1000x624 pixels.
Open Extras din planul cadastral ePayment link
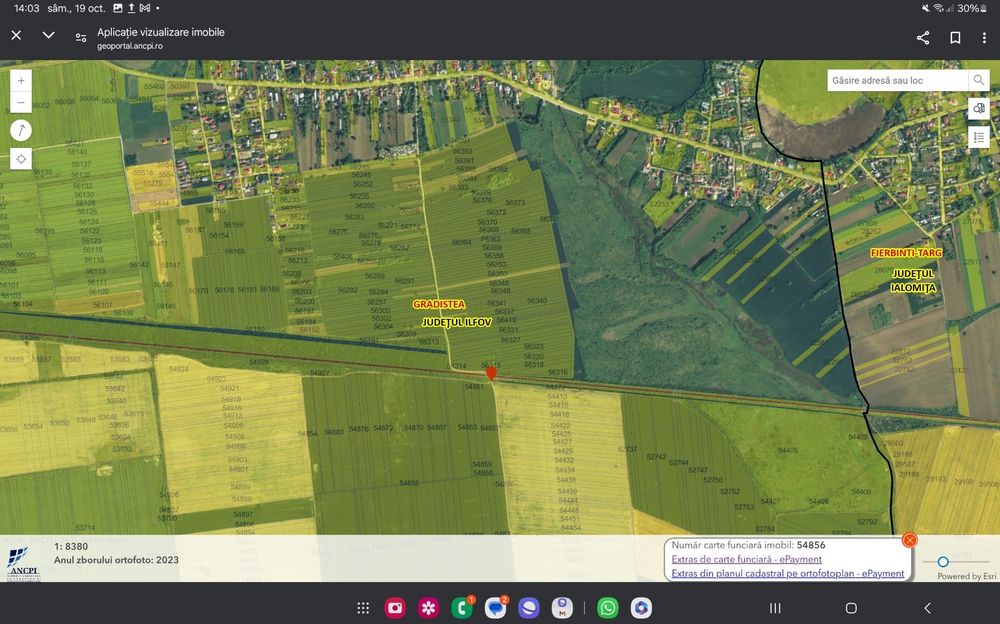787,573
